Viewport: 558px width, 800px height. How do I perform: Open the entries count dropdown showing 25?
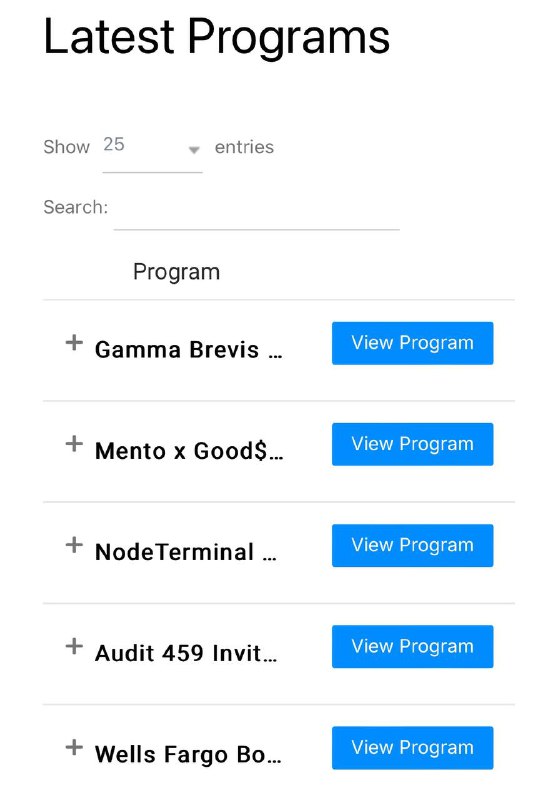[x=152, y=147]
